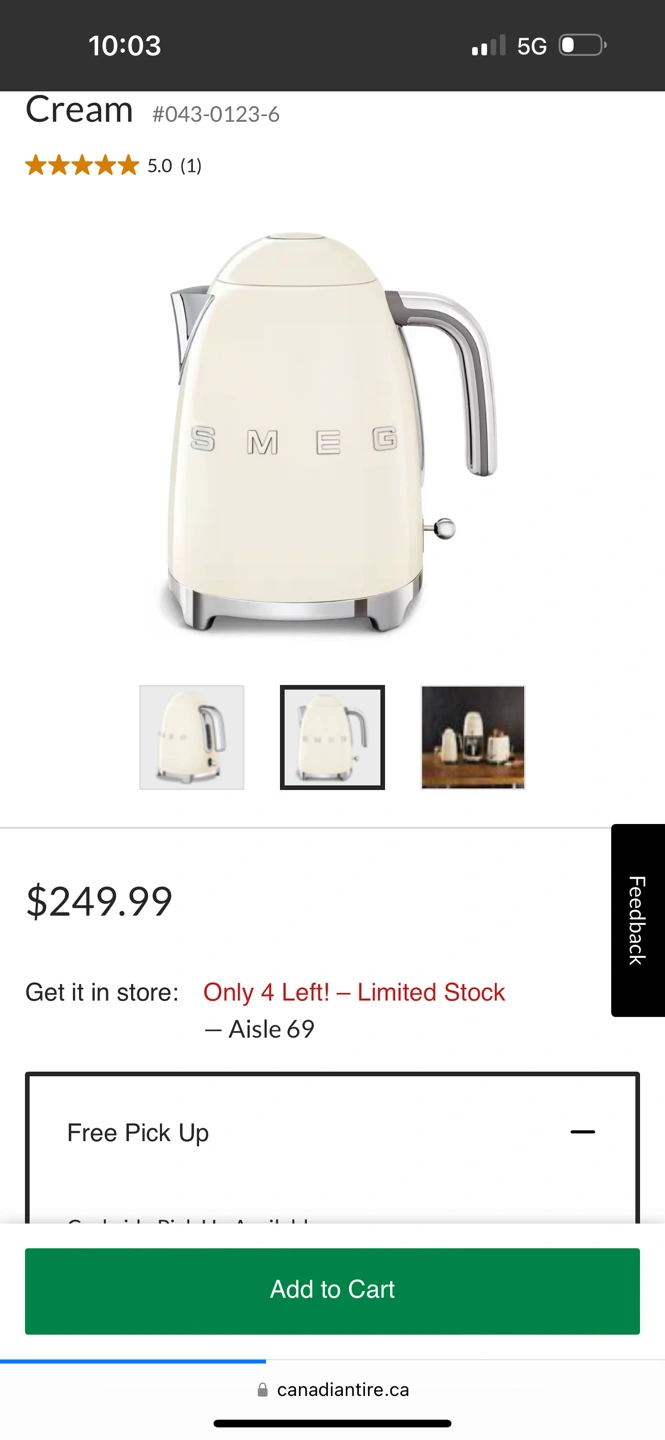Tap the padlock icon beside the URL
Image resolution: width=665 pixels, height=1440 pixels.
tap(263, 1389)
